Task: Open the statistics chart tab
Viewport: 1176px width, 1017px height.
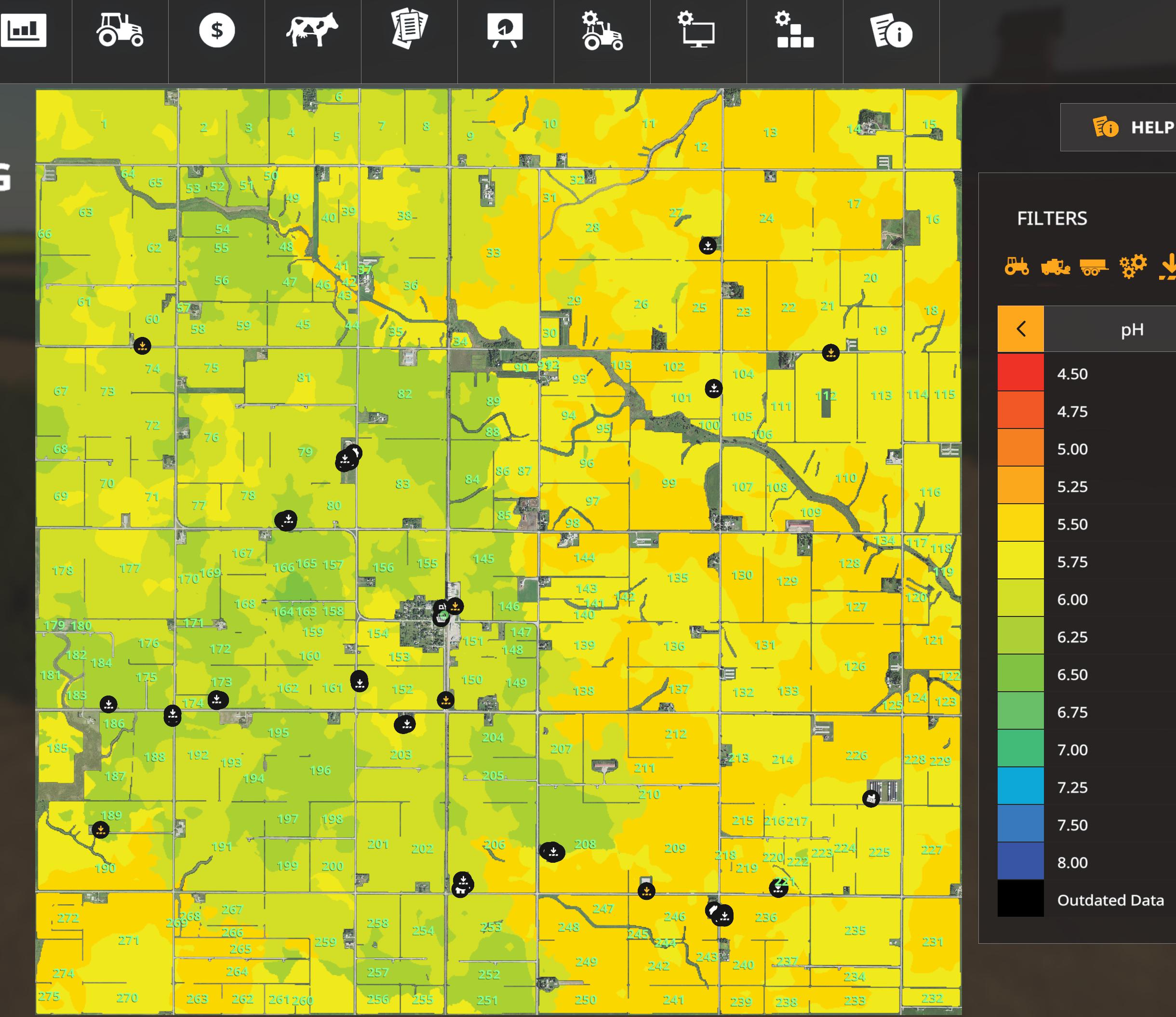Action: tap(24, 30)
